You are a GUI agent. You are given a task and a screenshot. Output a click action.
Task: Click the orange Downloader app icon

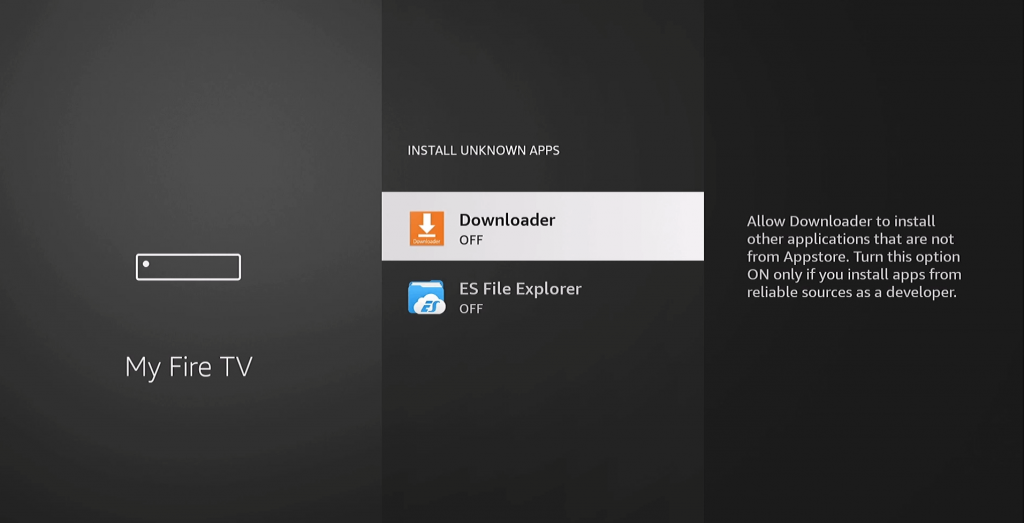pyautogui.click(x=426, y=229)
